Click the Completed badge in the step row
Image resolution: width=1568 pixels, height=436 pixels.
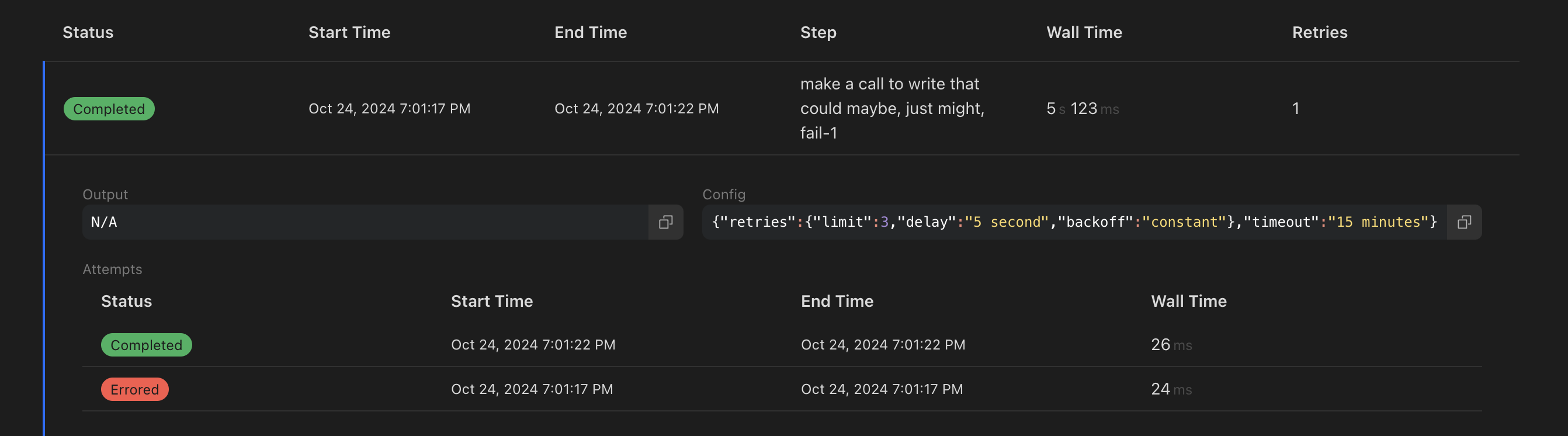tap(109, 109)
